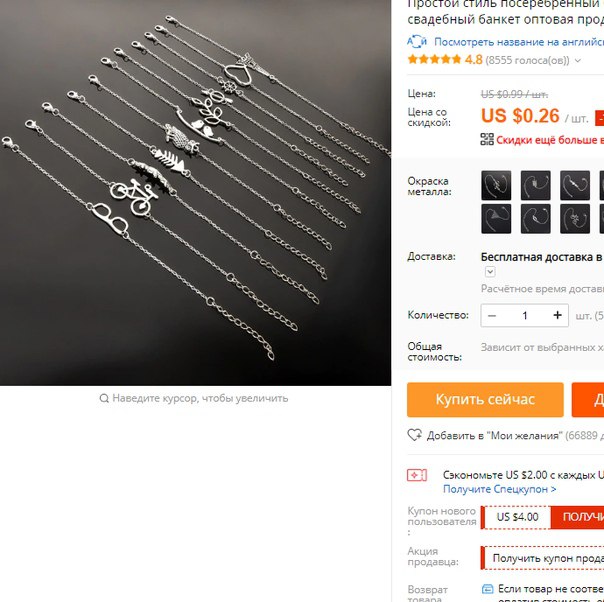Image resolution: width=604 pixels, height=602 pixels.
Task: Click the Купить сейчас button
Action: (485, 399)
